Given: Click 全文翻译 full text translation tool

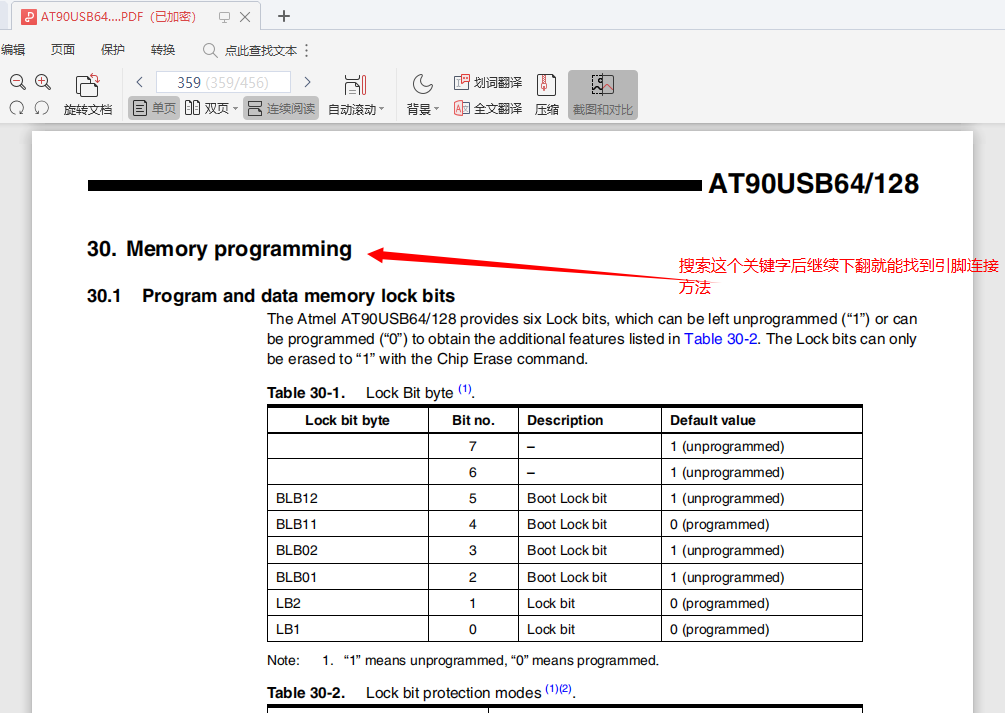Looking at the screenshot, I should [x=488, y=108].
